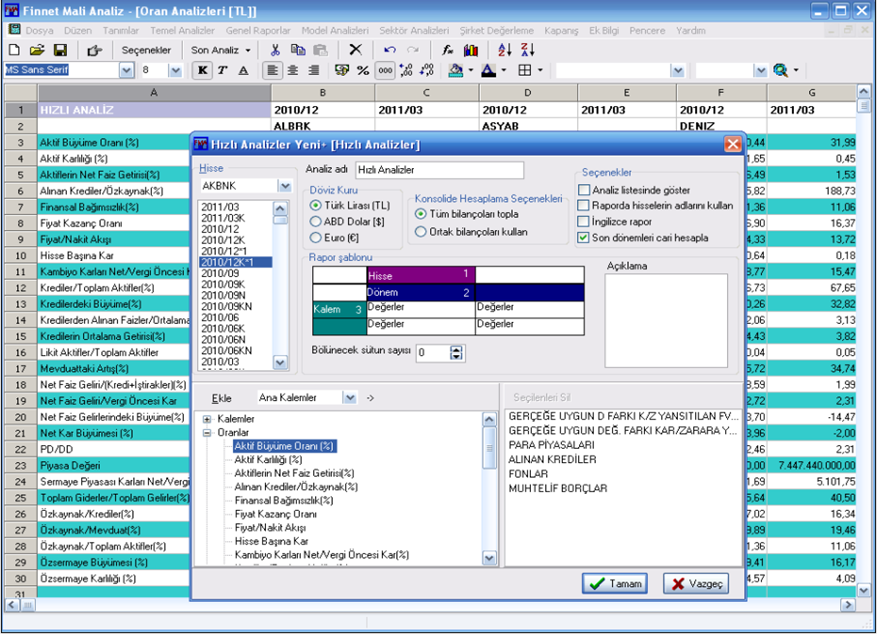
Task: Sort descending Z to A
Action: click(x=527, y=50)
